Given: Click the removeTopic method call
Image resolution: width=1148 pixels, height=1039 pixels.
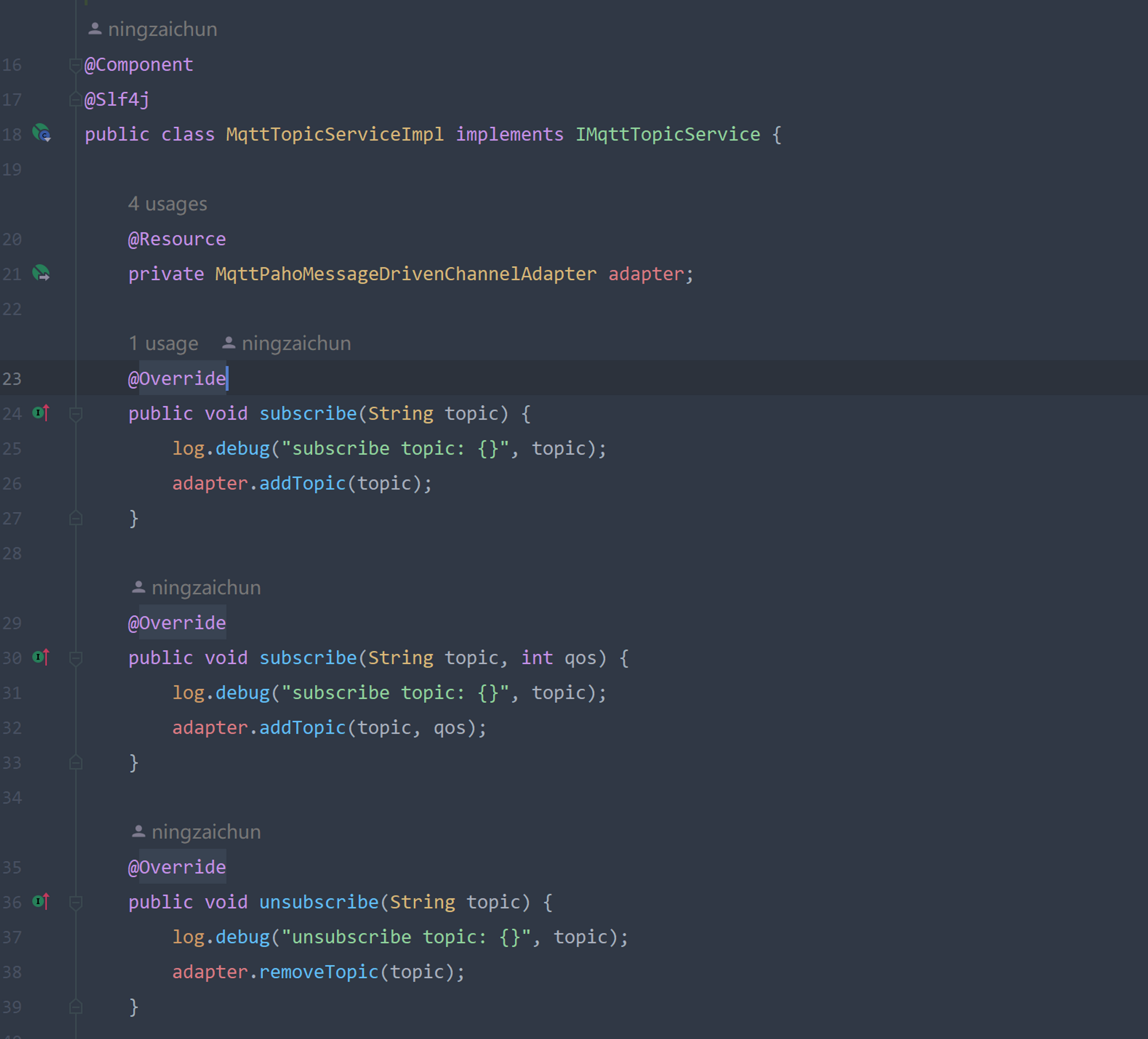Looking at the screenshot, I should pos(319,972).
